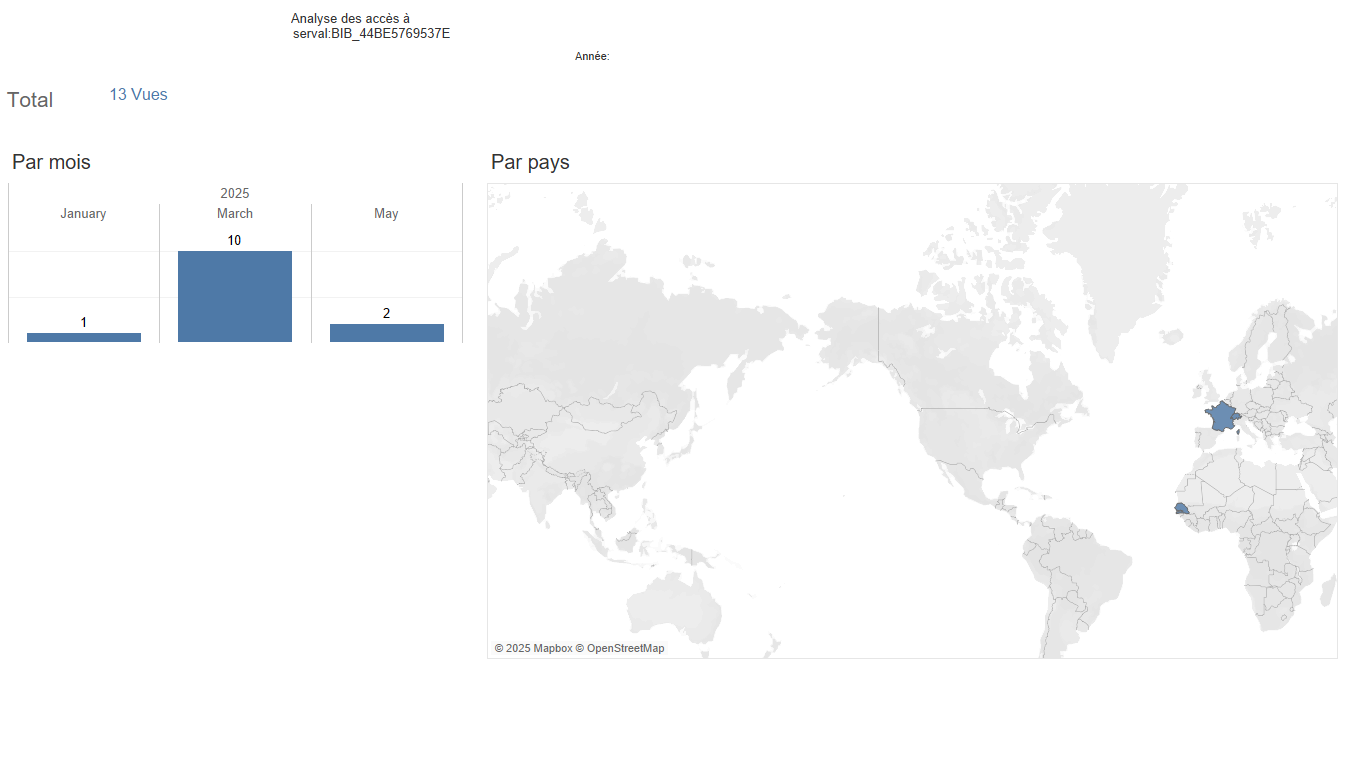Click the '13 Vues' total value
The width and height of the screenshot is (1366, 768).
click(x=138, y=95)
